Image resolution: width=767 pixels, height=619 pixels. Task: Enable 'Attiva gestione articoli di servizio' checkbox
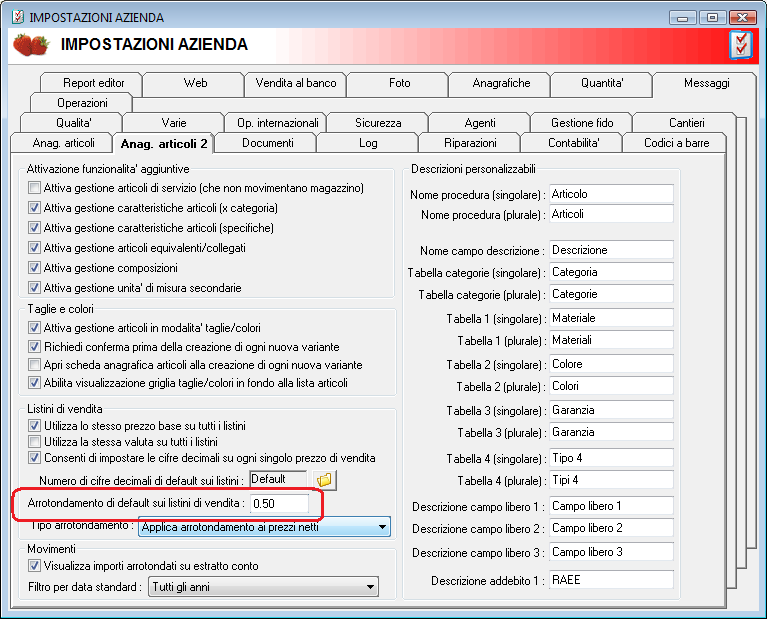click(34, 187)
